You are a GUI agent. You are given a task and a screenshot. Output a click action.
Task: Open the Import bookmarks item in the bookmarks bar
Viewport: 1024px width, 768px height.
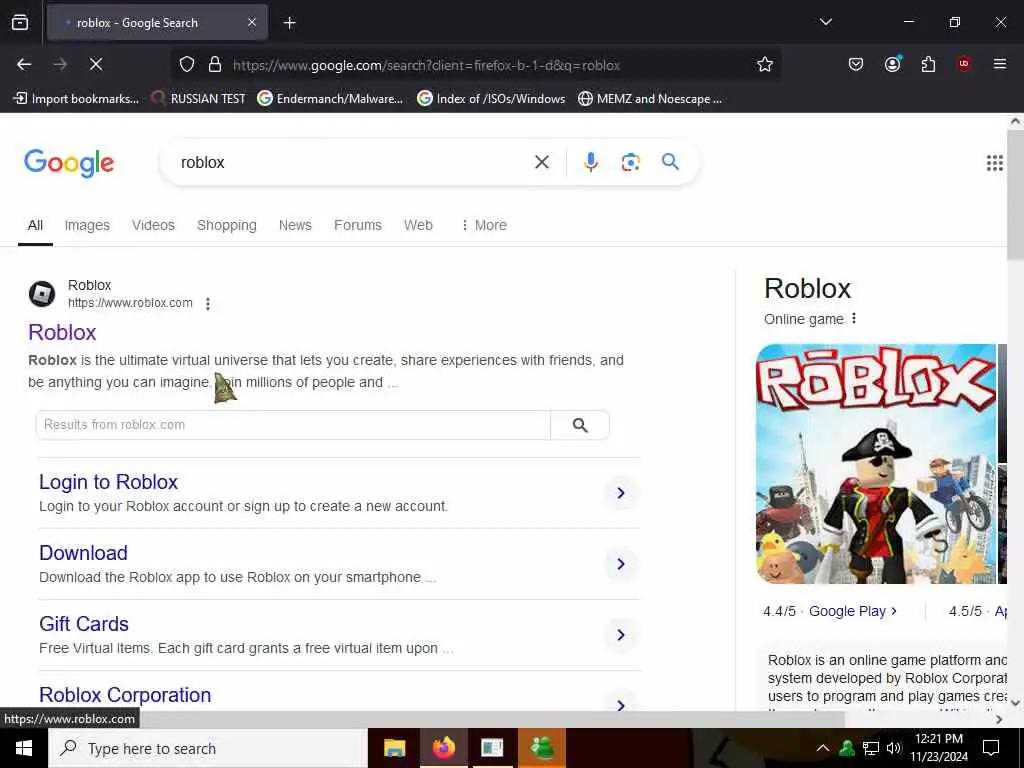click(76, 99)
